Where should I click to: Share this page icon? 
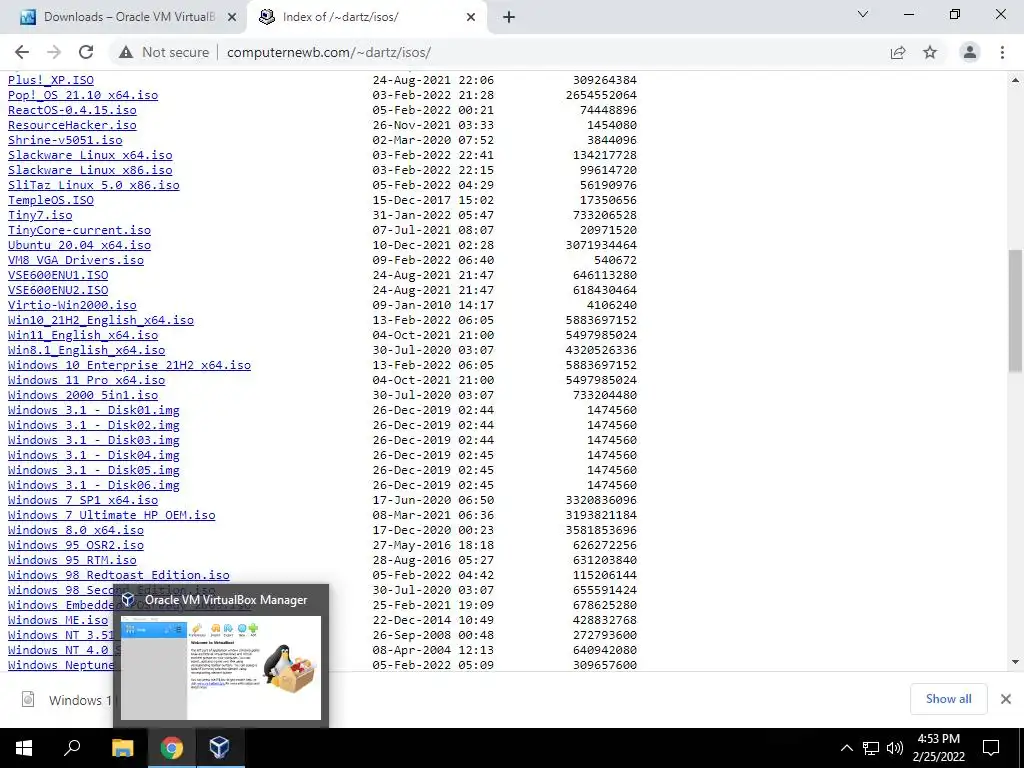(898, 52)
